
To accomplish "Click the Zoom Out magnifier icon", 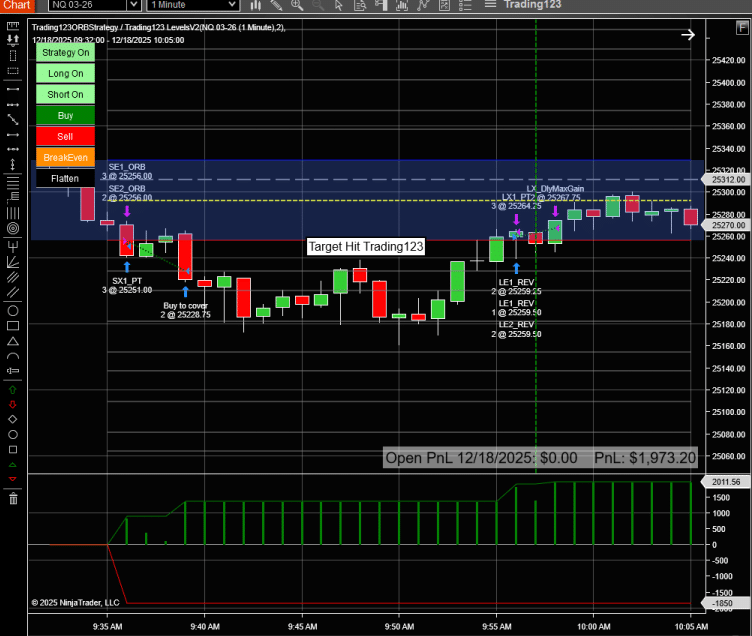I will [317, 5].
